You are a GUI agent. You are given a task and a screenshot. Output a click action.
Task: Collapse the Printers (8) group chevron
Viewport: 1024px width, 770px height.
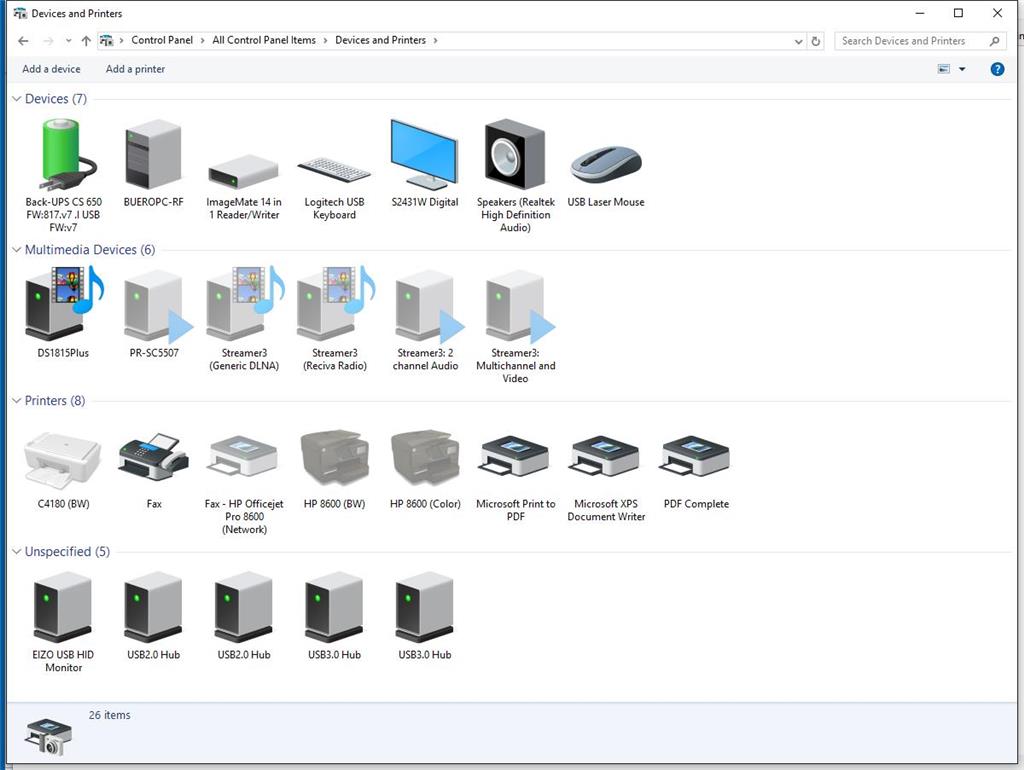[16, 400]
